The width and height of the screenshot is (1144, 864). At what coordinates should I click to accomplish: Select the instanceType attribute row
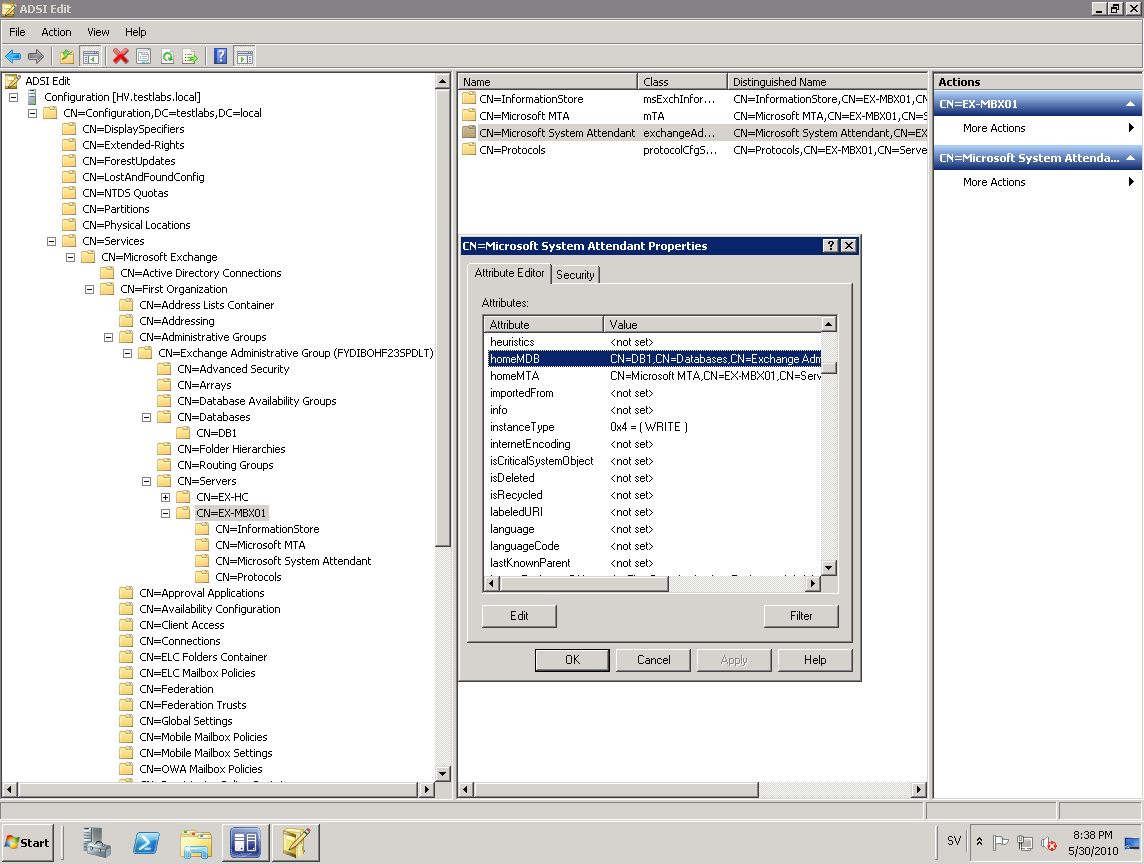(x=654, y=427)
